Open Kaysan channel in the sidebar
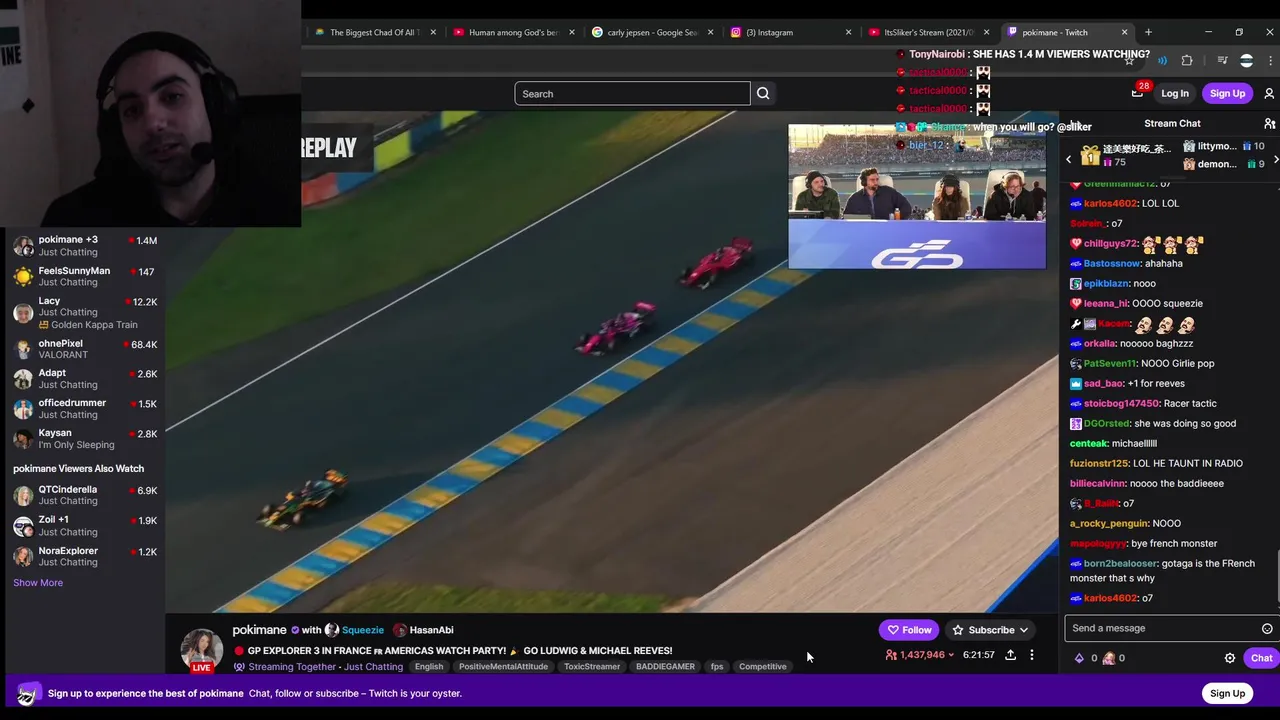The image size is (1280, 720). coord(85,438)
